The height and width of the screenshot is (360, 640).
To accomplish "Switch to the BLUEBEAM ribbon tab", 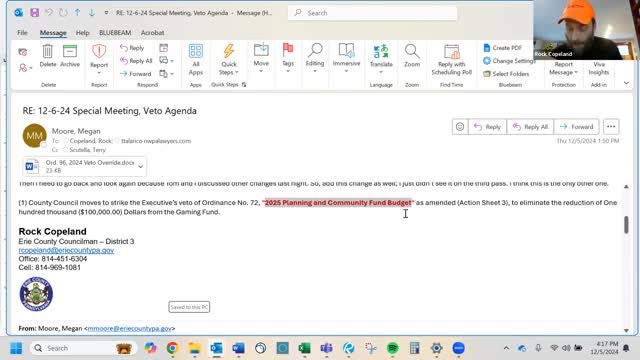I will [115, 33].
